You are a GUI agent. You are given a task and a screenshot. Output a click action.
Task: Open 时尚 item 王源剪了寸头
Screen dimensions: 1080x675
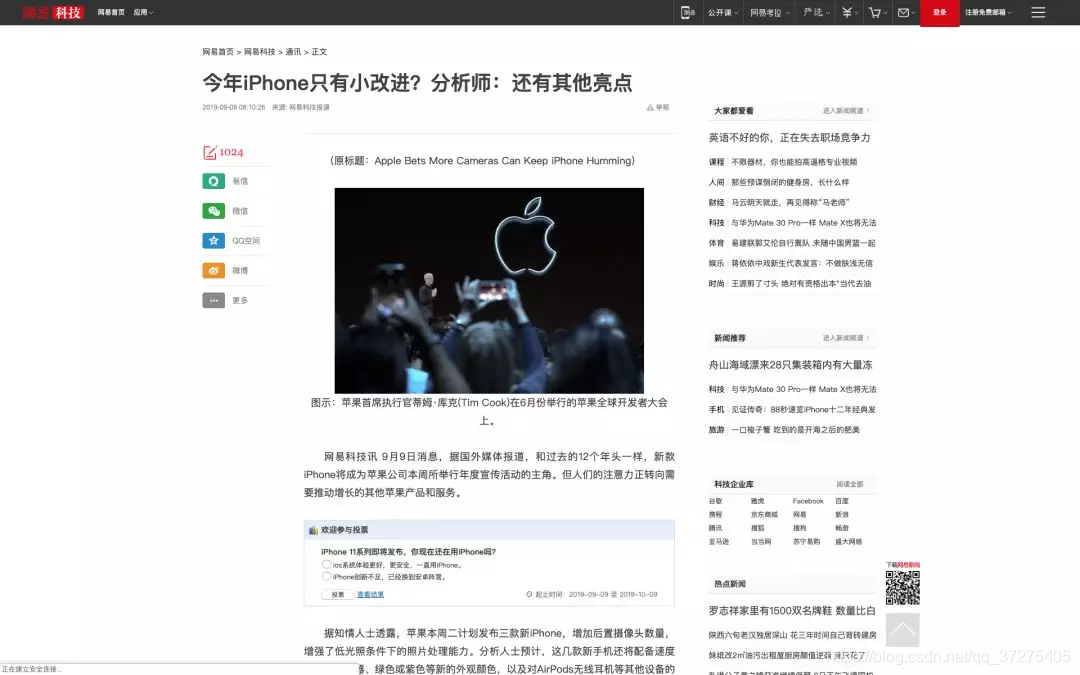tap(801, 284)
